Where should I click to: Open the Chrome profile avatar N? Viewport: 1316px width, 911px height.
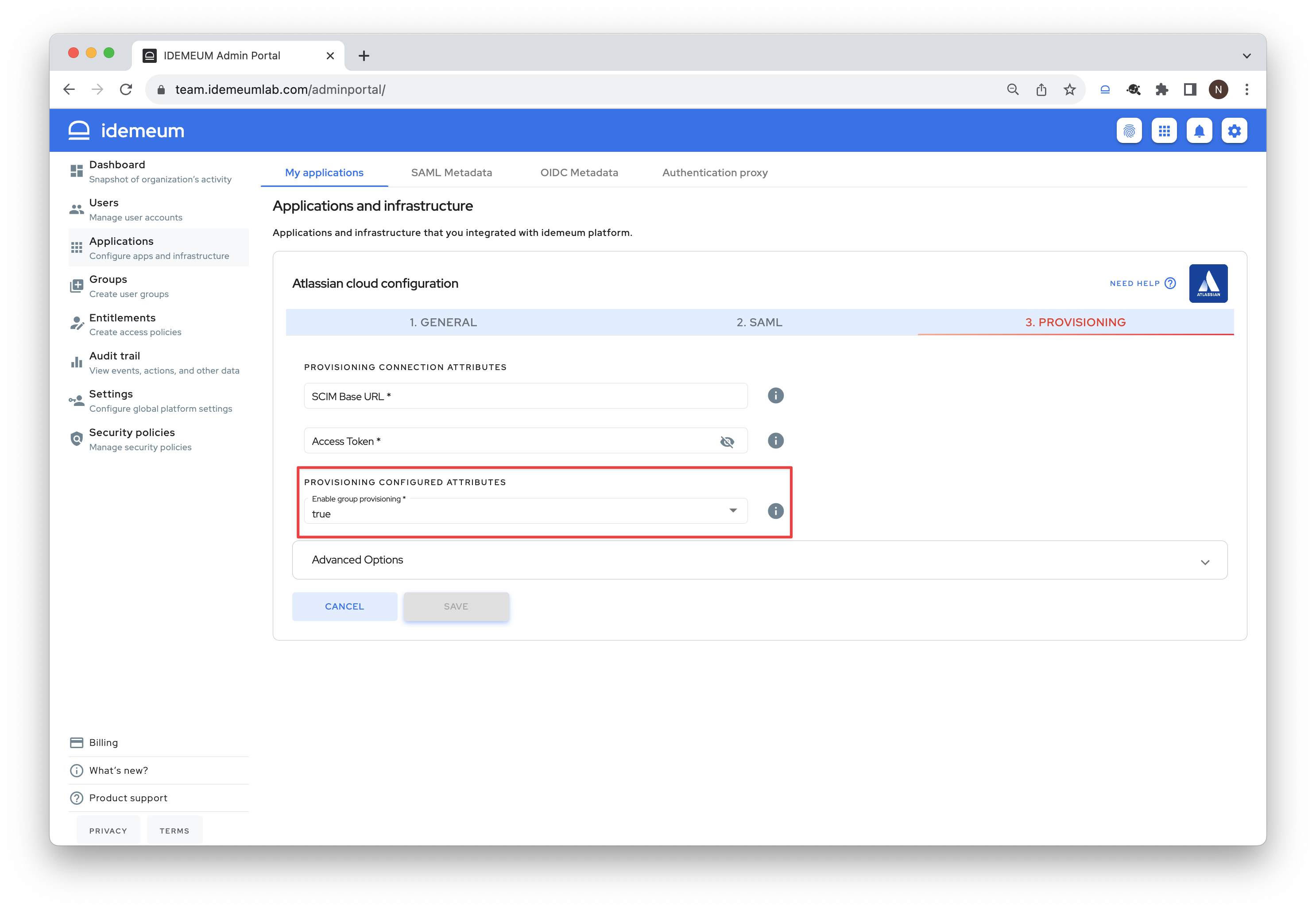1219,89
